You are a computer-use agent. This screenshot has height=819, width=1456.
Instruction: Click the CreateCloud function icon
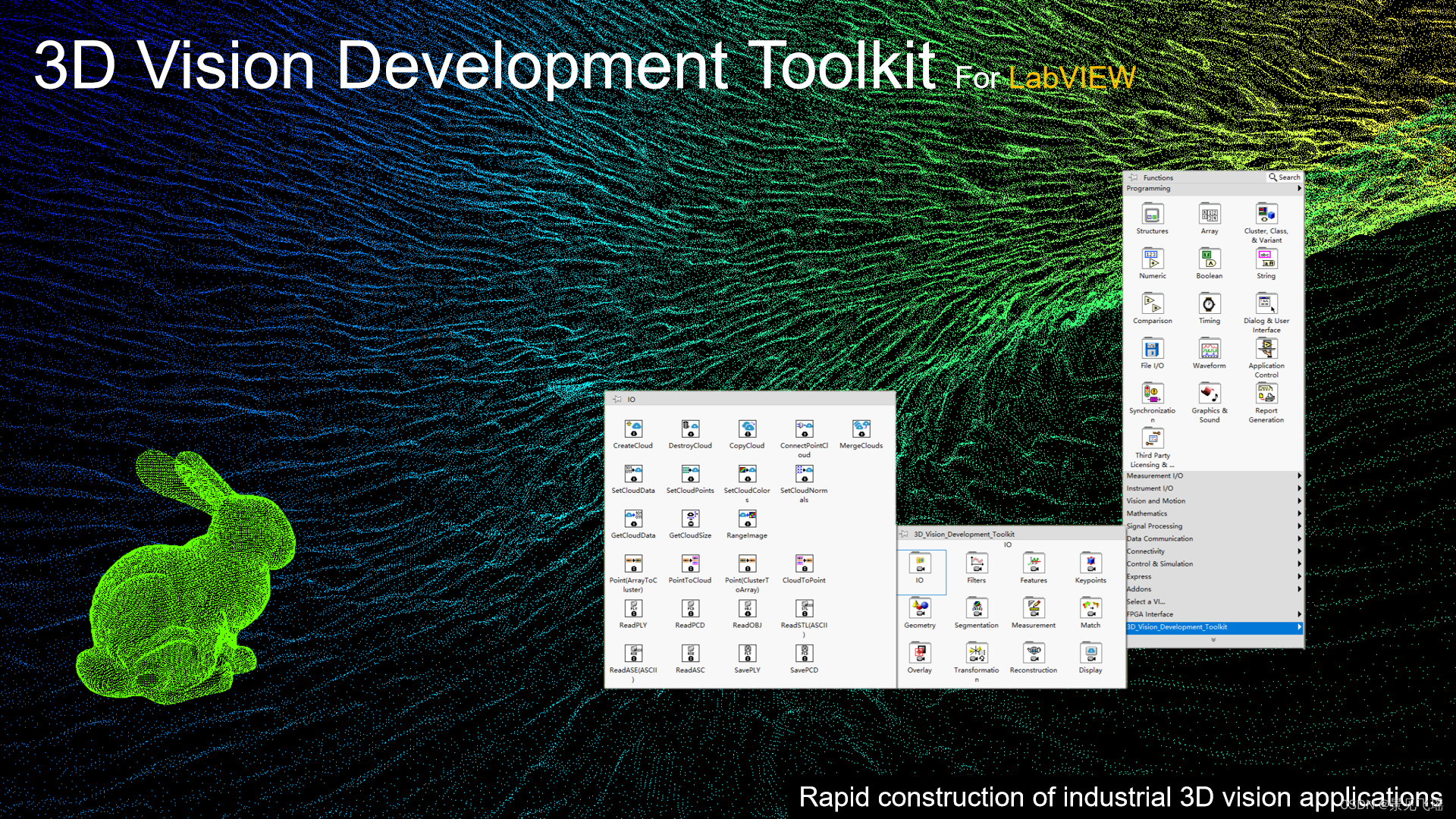(x=633, y=429)
